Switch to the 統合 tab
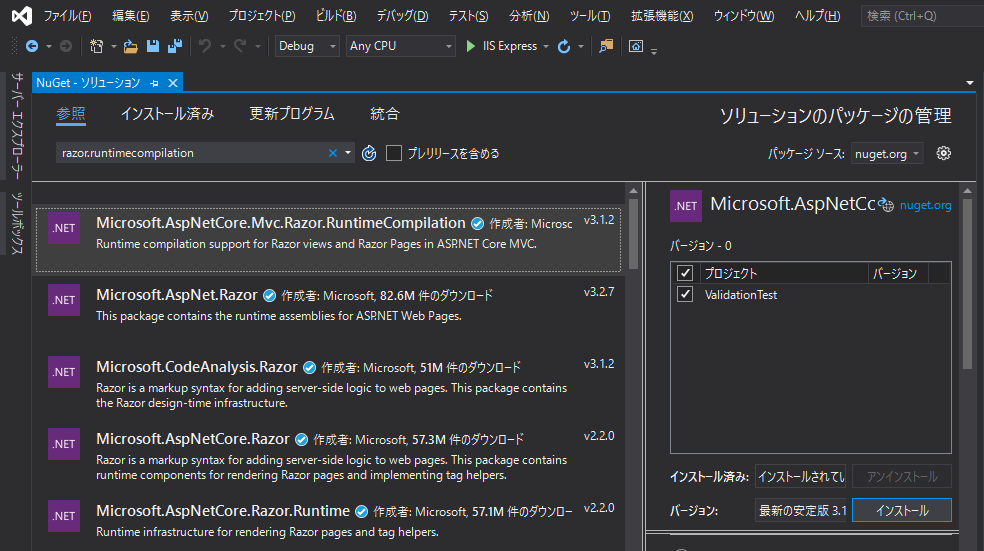 point(385,114)
